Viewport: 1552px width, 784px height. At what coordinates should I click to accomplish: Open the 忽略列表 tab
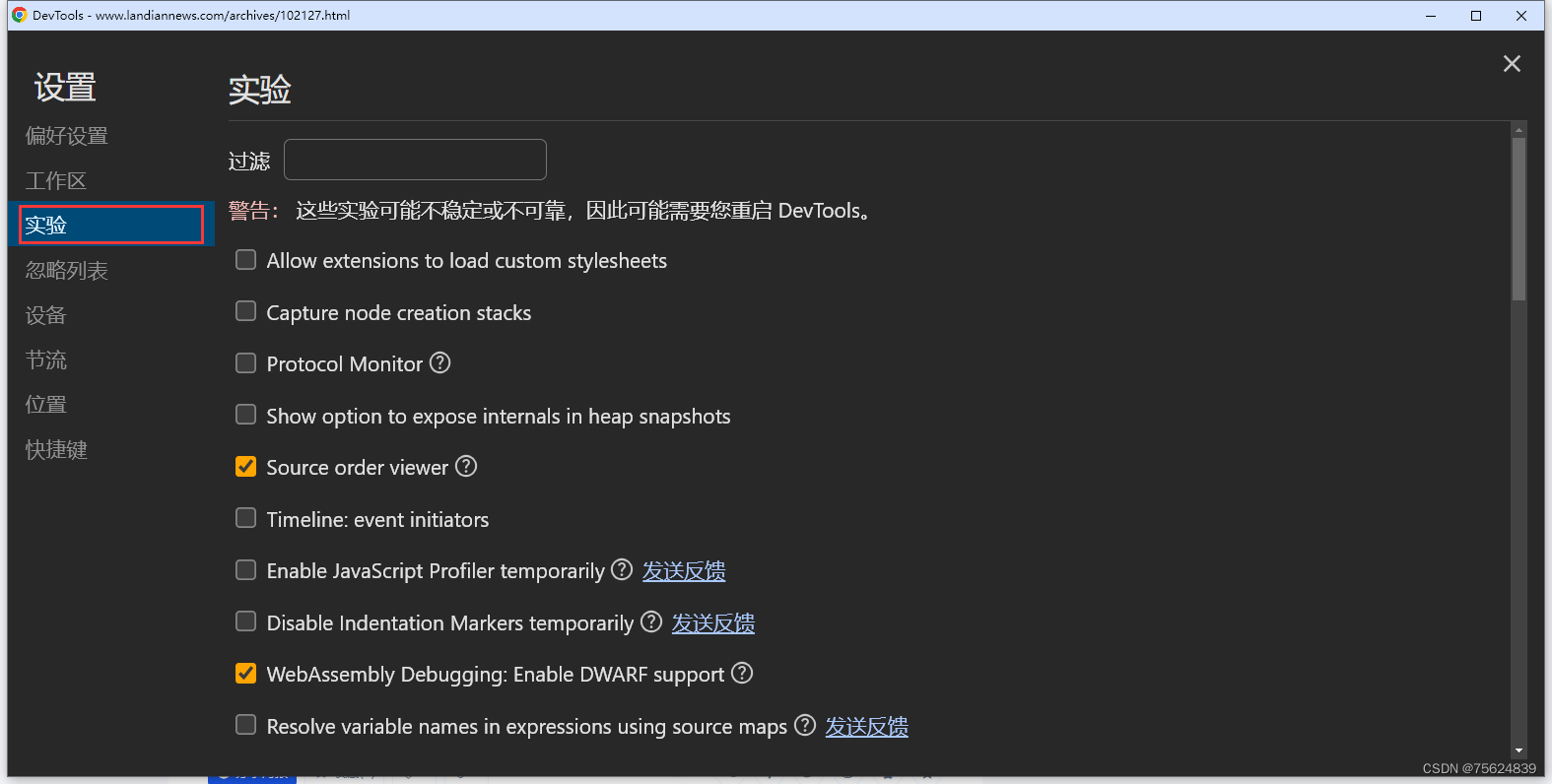coord(111,270)
